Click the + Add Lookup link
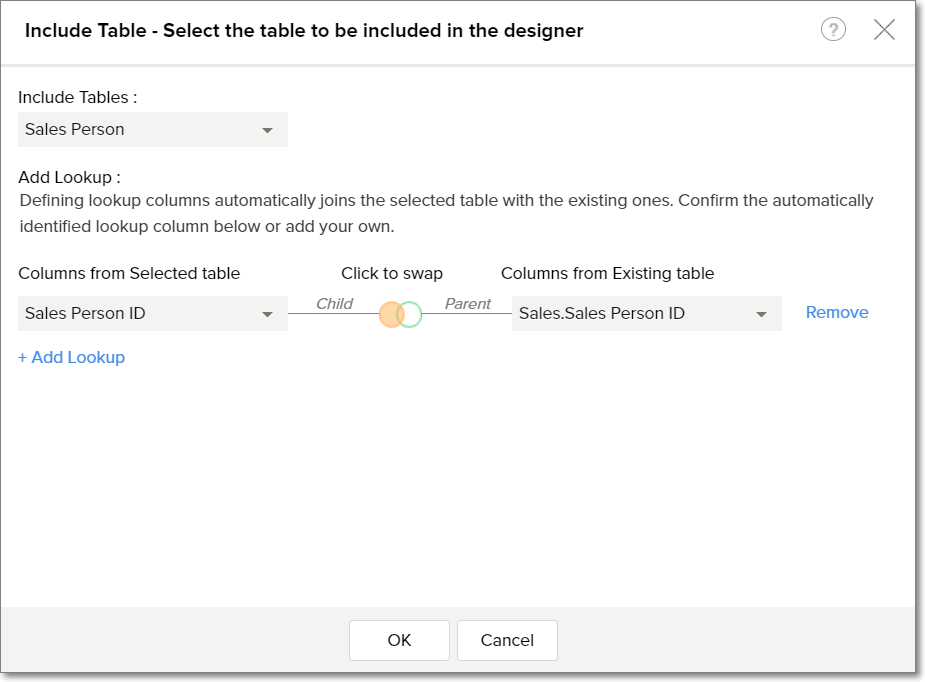Screen dimensions: 925x682 point(71,358)
